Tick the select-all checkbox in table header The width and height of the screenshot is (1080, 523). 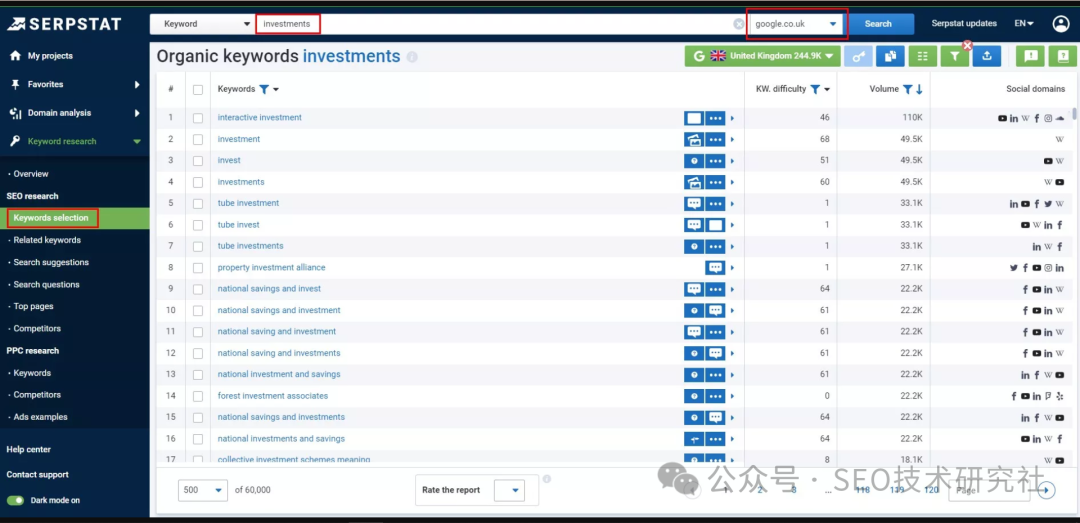[x=198, y=90]
